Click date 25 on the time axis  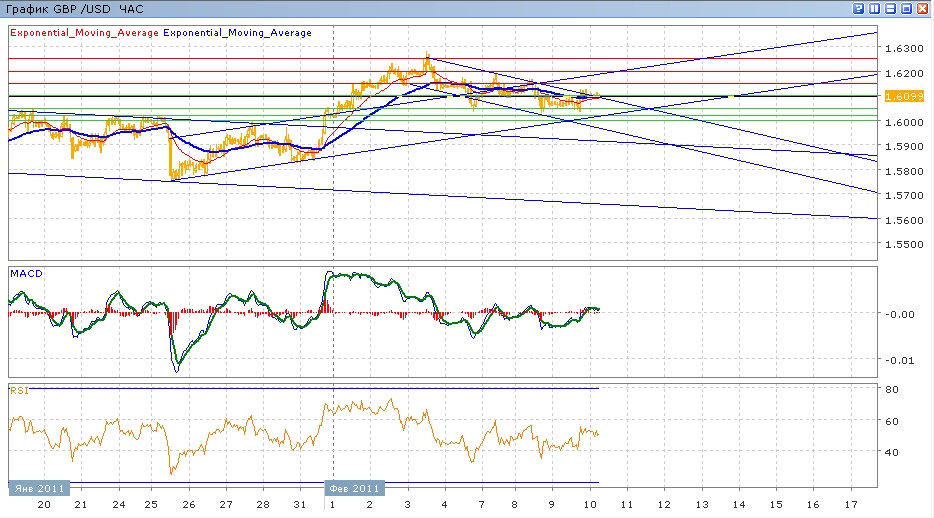pyautogui.click(x=150, y=505)
